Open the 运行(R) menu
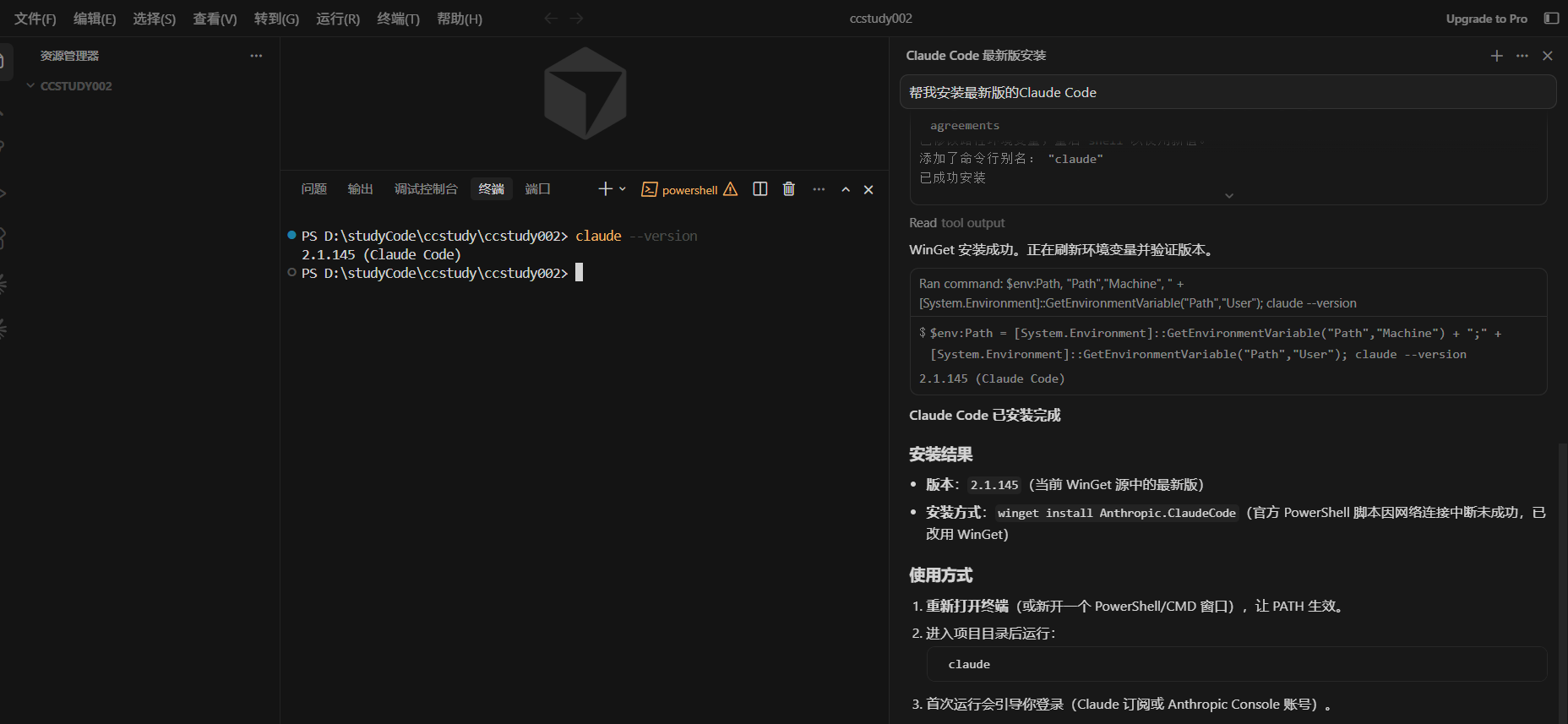Screen dimensions: 1568x724 pos(338,19)
